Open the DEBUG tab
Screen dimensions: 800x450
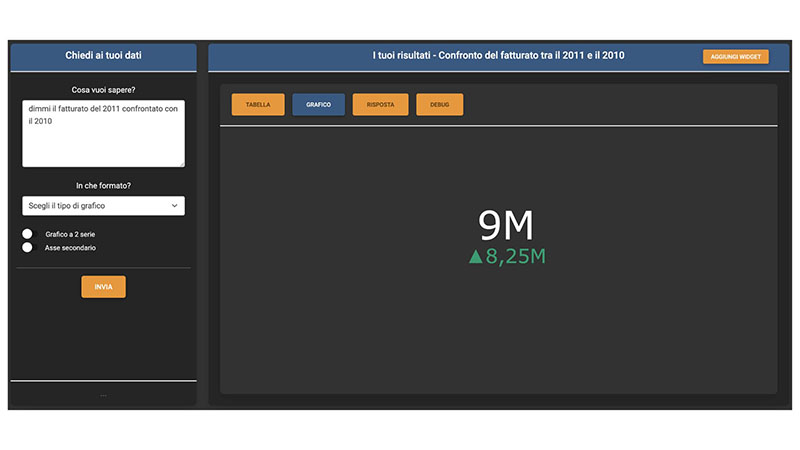pos(439,105)
